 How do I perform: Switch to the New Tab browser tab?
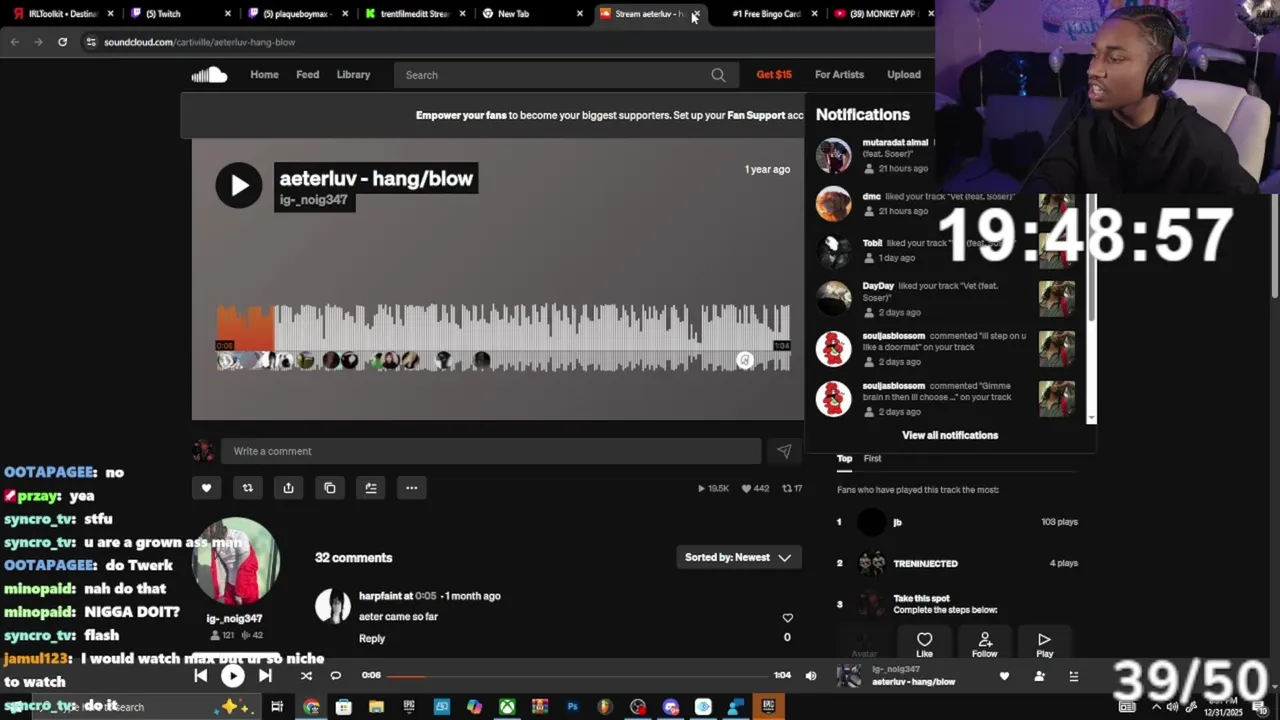532,14
